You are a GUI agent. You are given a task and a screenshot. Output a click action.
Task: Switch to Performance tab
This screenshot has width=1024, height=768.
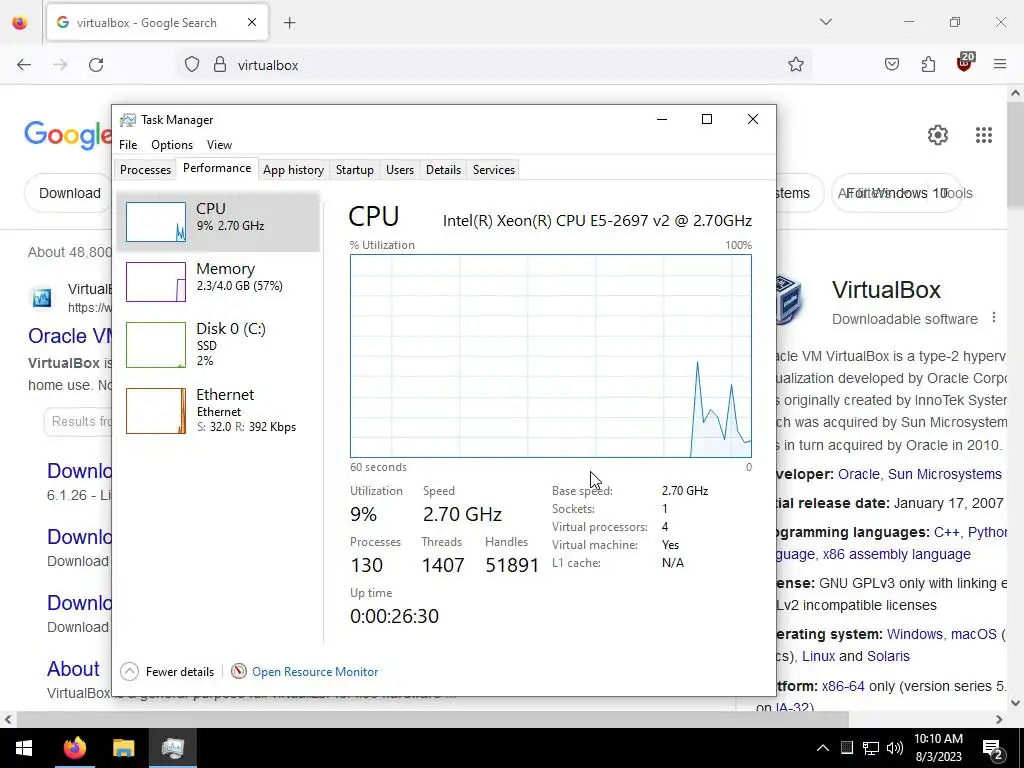click(x=217, y=168)
